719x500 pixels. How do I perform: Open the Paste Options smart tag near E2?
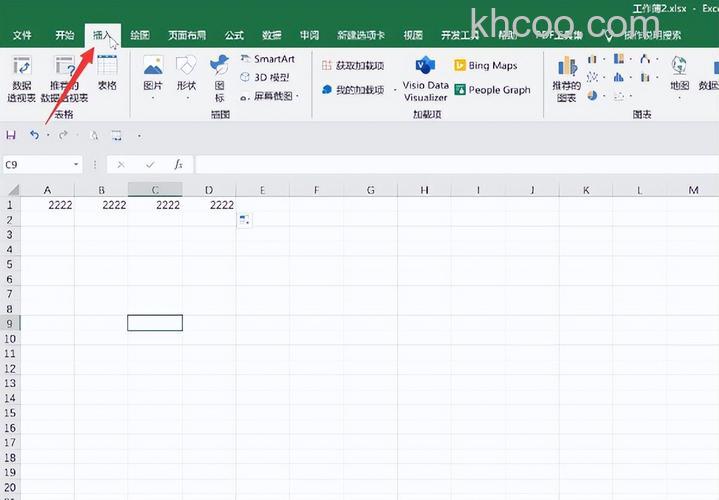(244, 221)
